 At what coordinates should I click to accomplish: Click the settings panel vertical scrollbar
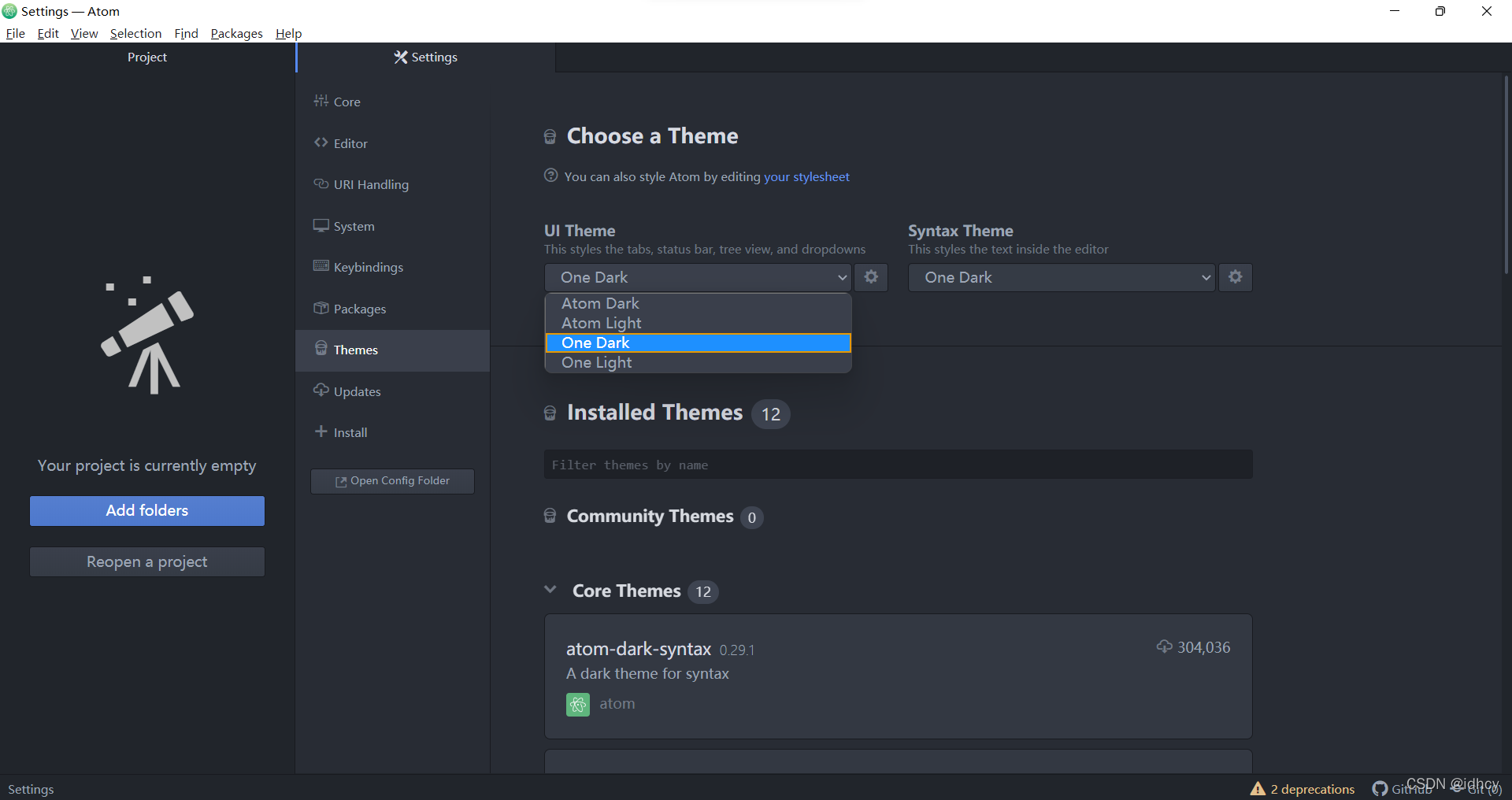[1506, 174]
